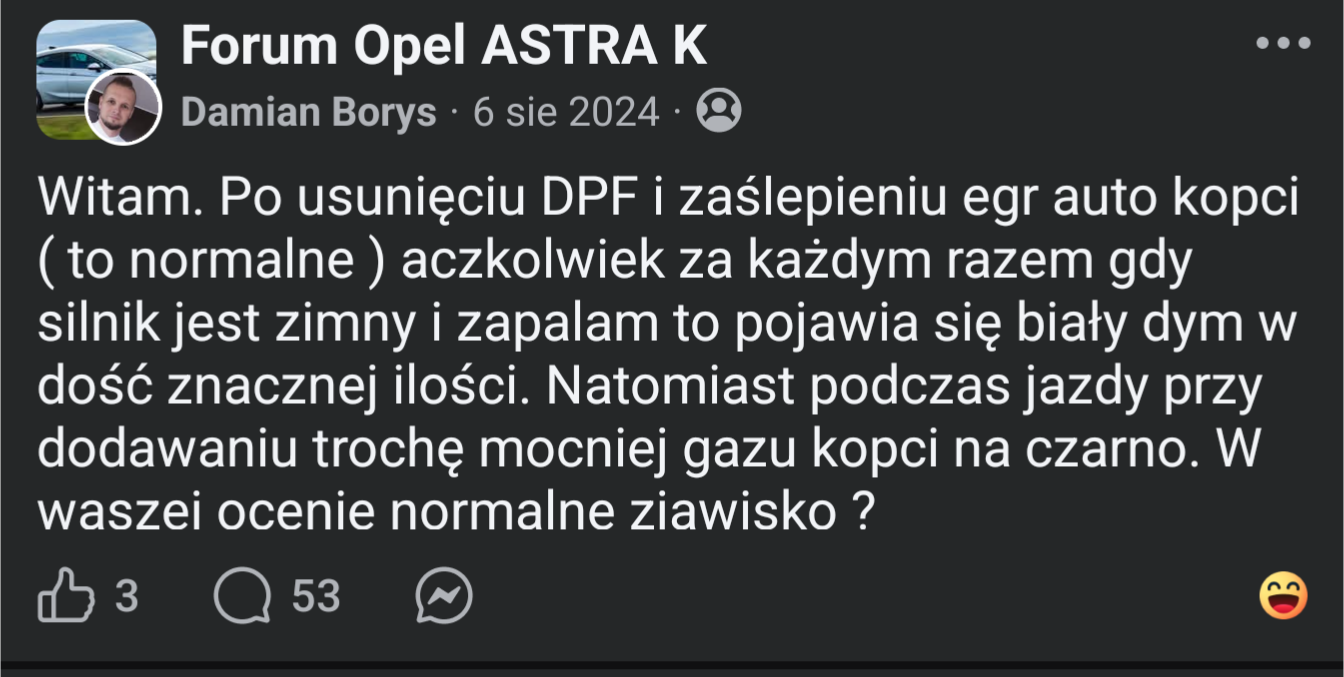
Task: Click the like count number 3
Action: (126, 597)
